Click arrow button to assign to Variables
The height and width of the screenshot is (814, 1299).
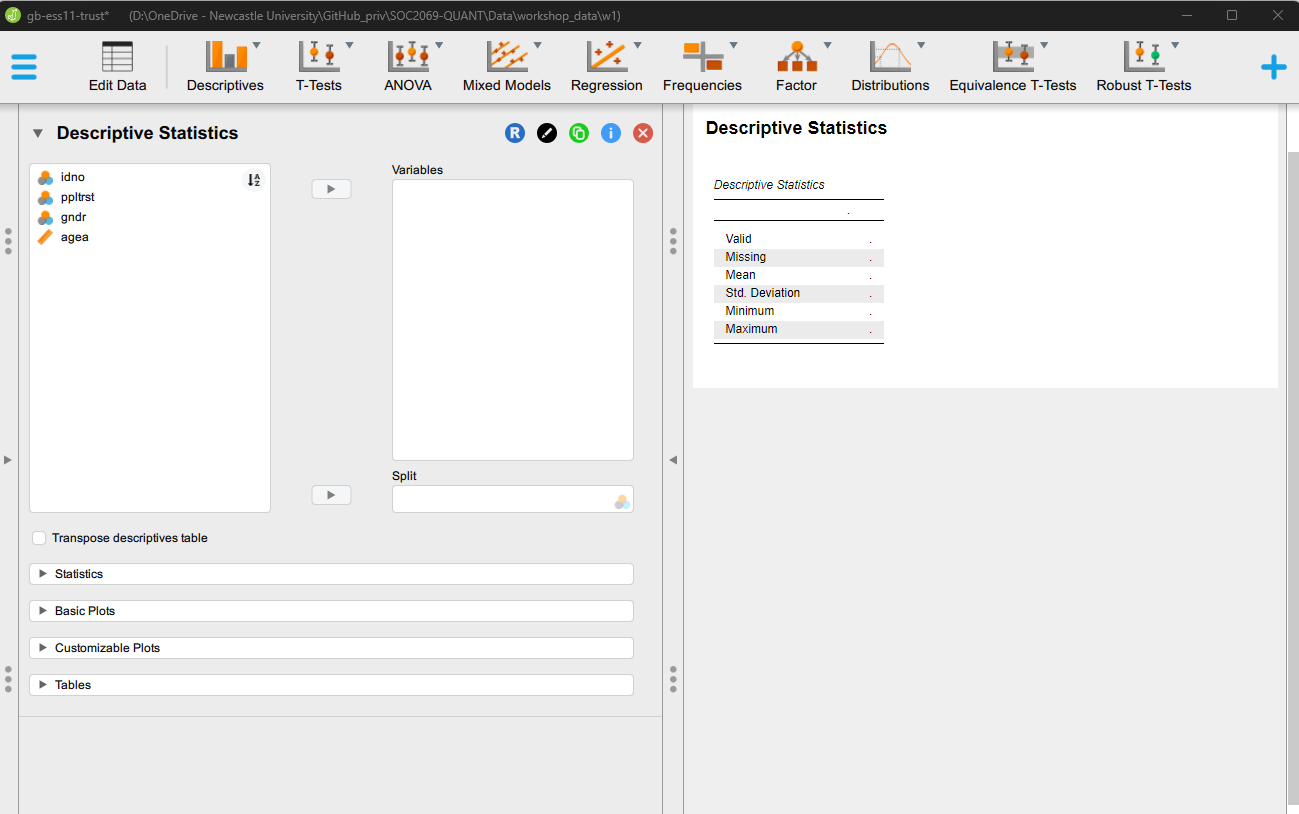coord(331,189)
